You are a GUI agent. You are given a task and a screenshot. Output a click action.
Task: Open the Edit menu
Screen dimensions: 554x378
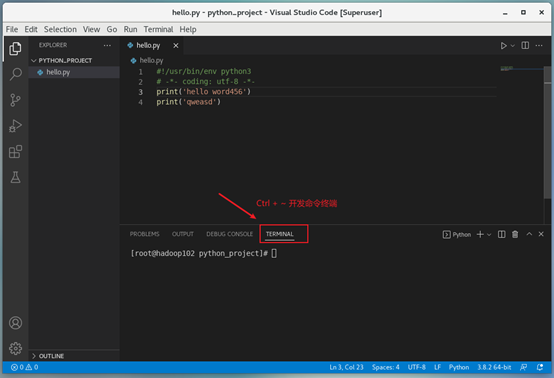(x=31, y=29)
